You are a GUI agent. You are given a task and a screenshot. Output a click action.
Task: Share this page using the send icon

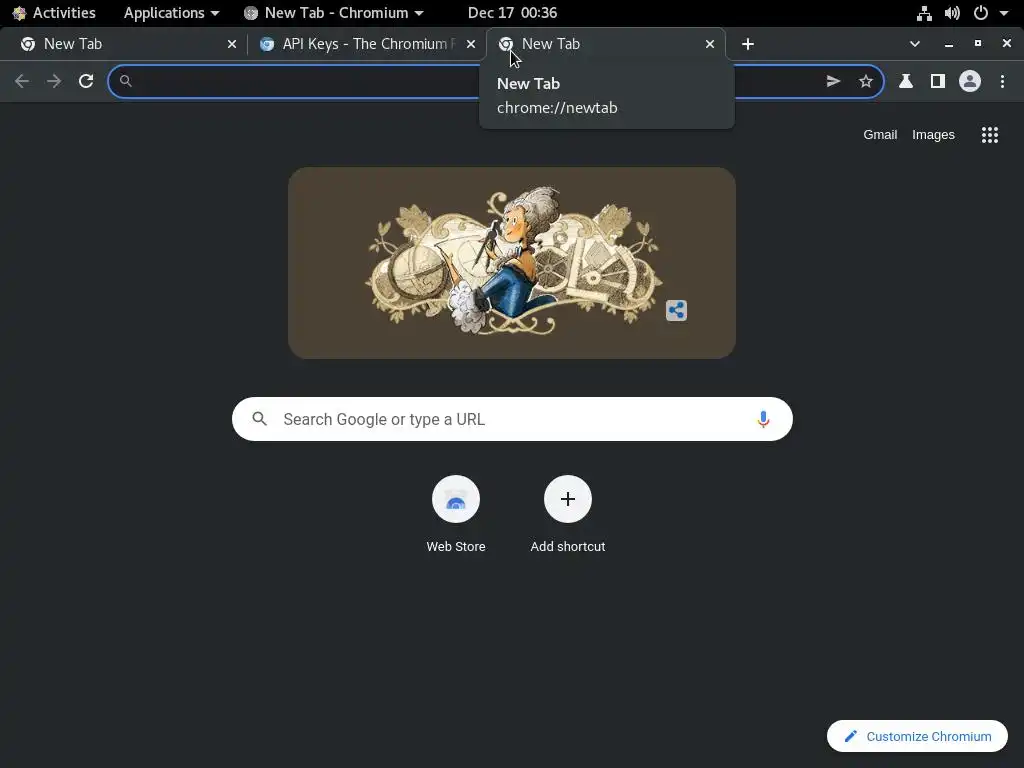pyautogui.click(x=833, y=81)
